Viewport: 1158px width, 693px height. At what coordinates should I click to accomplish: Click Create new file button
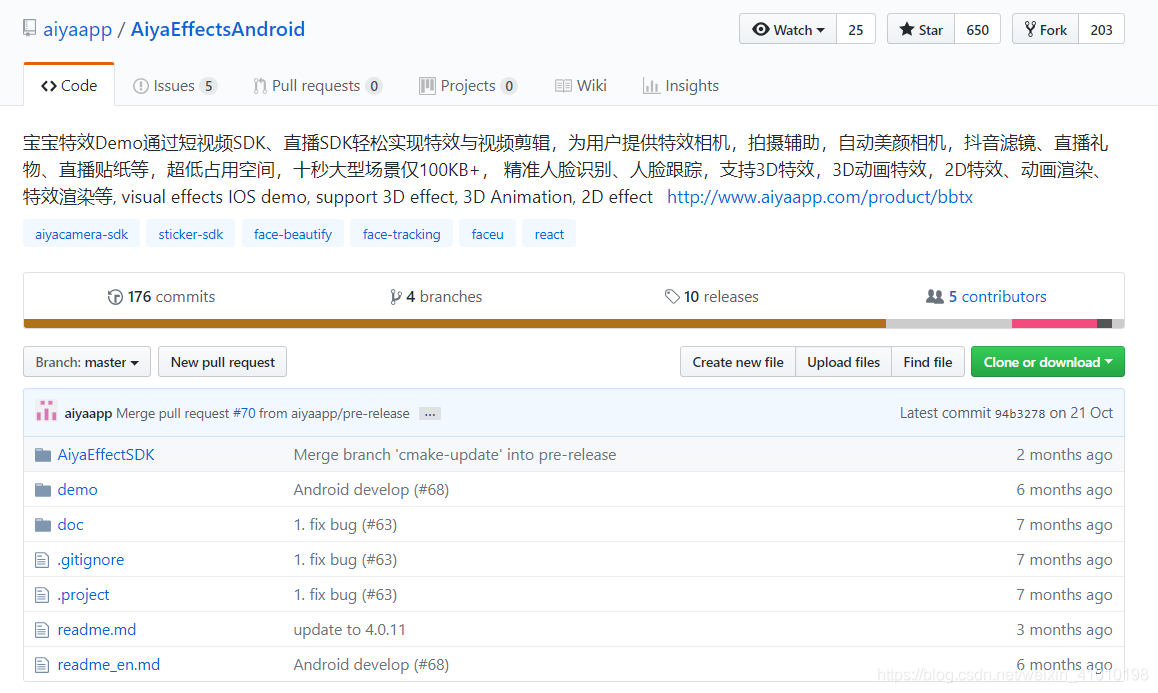(x=738, y=362)
